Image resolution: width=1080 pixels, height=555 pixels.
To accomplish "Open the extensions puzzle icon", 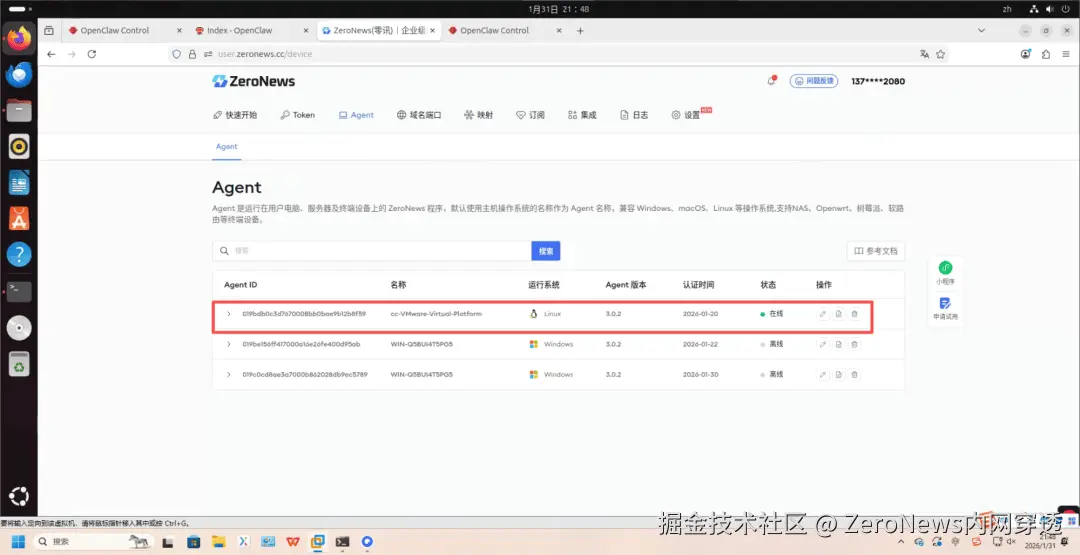I will tap(1046, 54).
